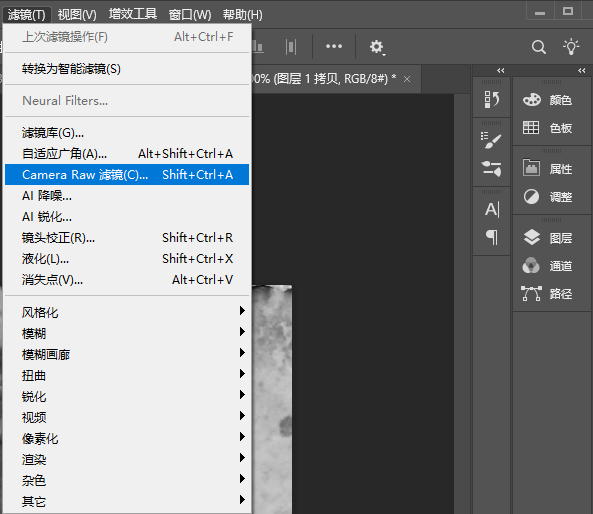Viewport: 593px width, 514px height.
Task: Open the 调整 adjustments panel
Action: coord(548,197)
